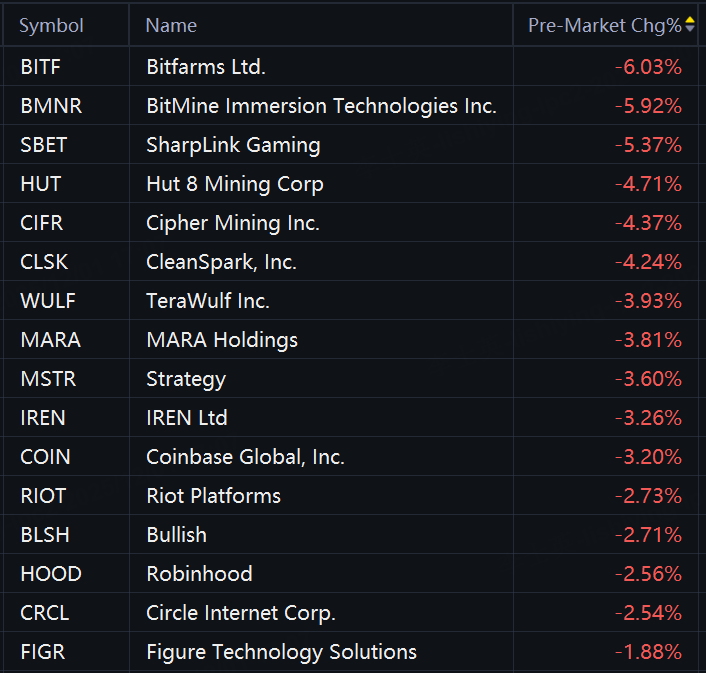Select Circle Internet Corp. row

point(241,613)
